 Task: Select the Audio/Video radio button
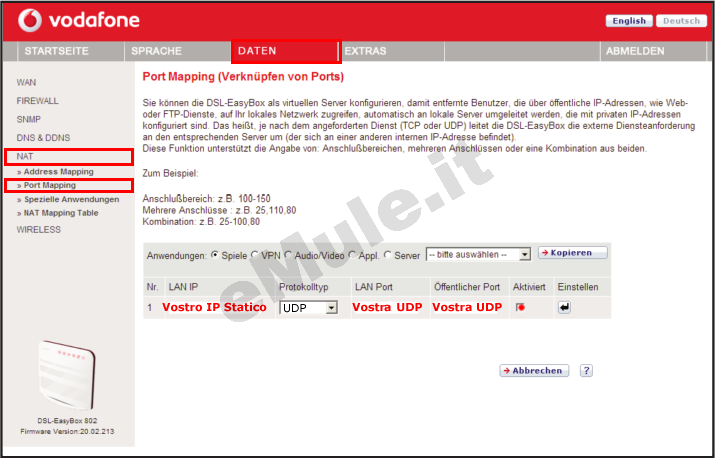tap(288, 255)
